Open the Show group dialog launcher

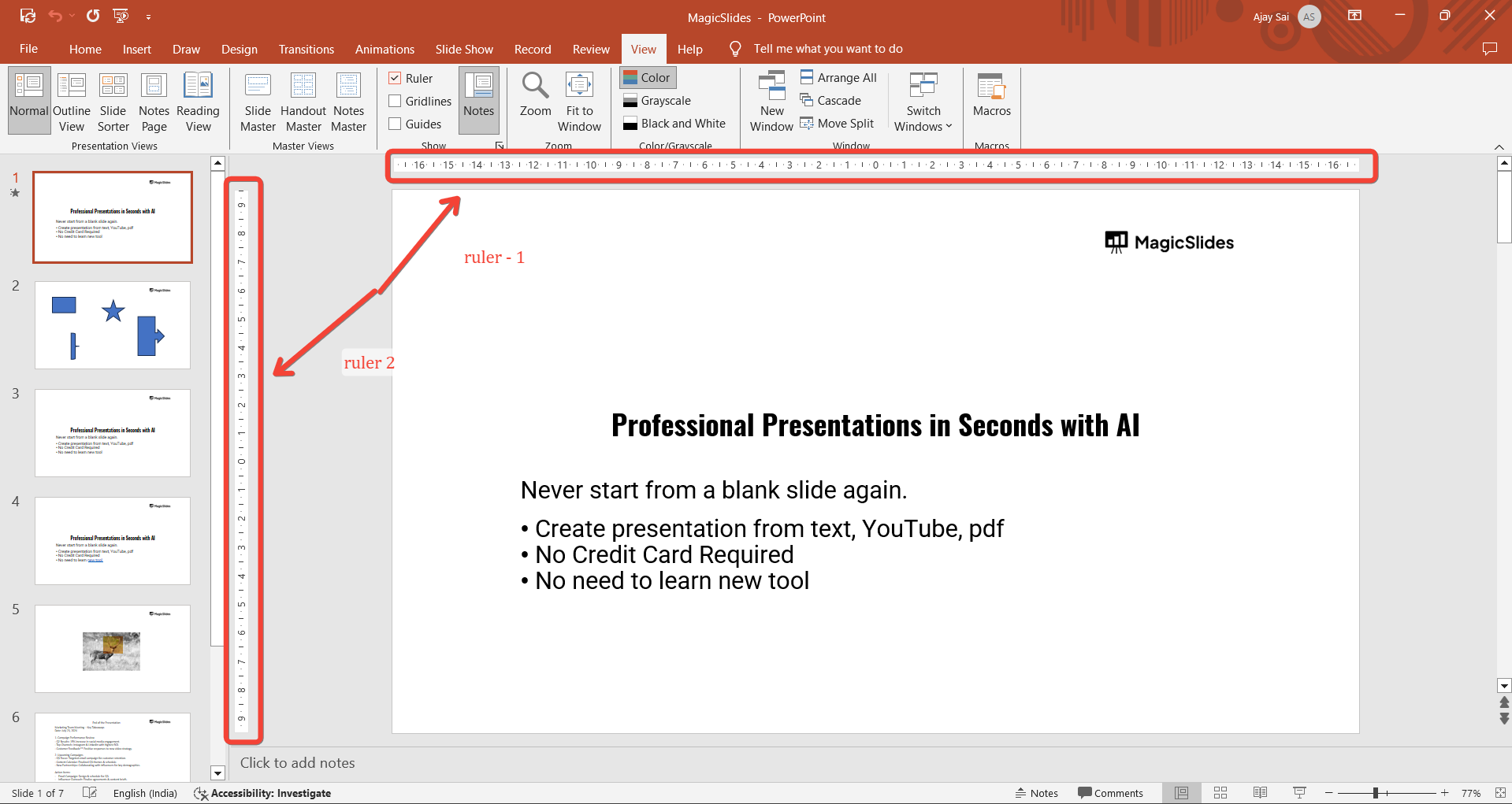[x=500, y=146]
